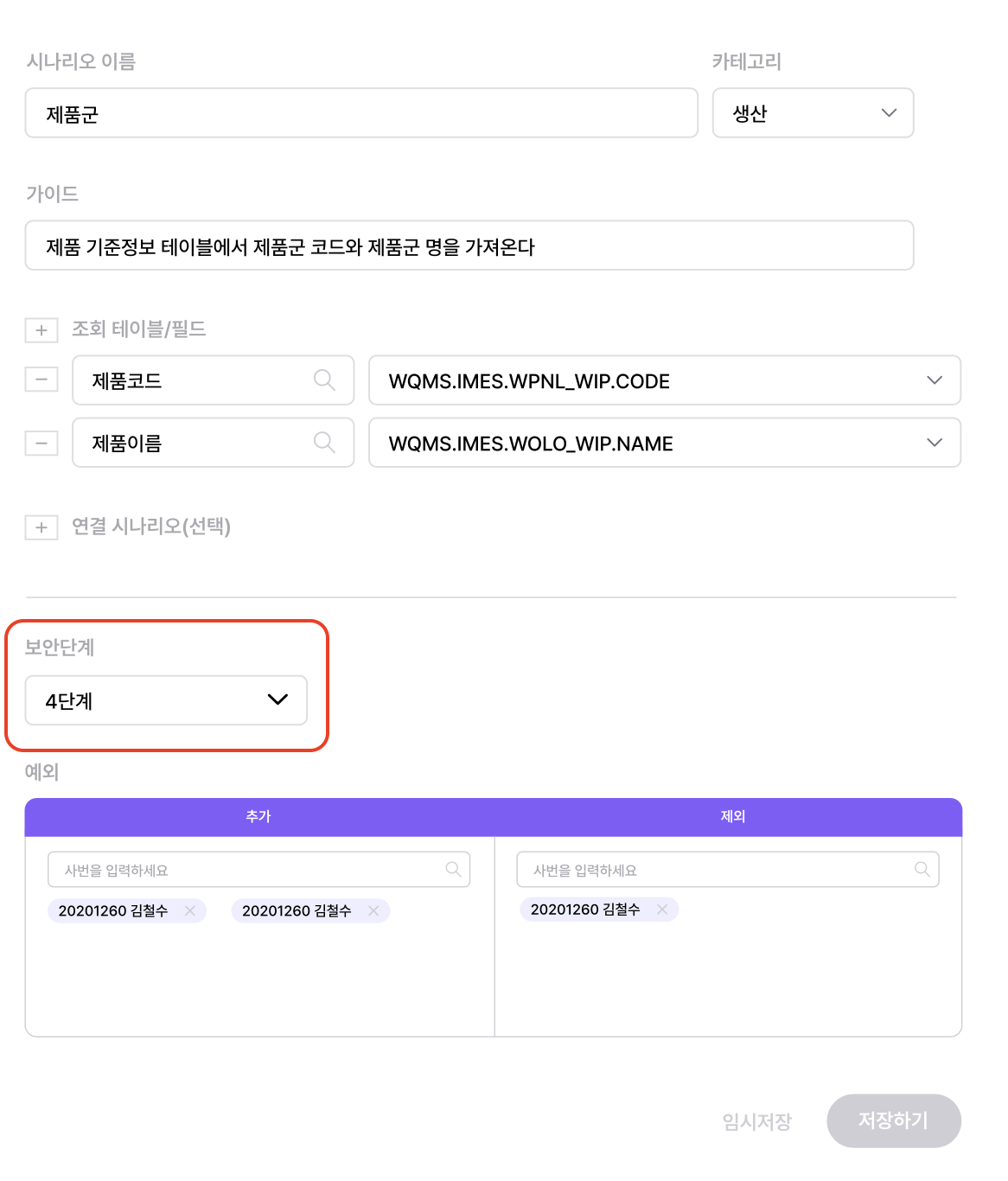This screenshot has height=1181, width=1008.
Task: Remove the first 20201260 김철수 tag under 추가
Action: (190, 910)
